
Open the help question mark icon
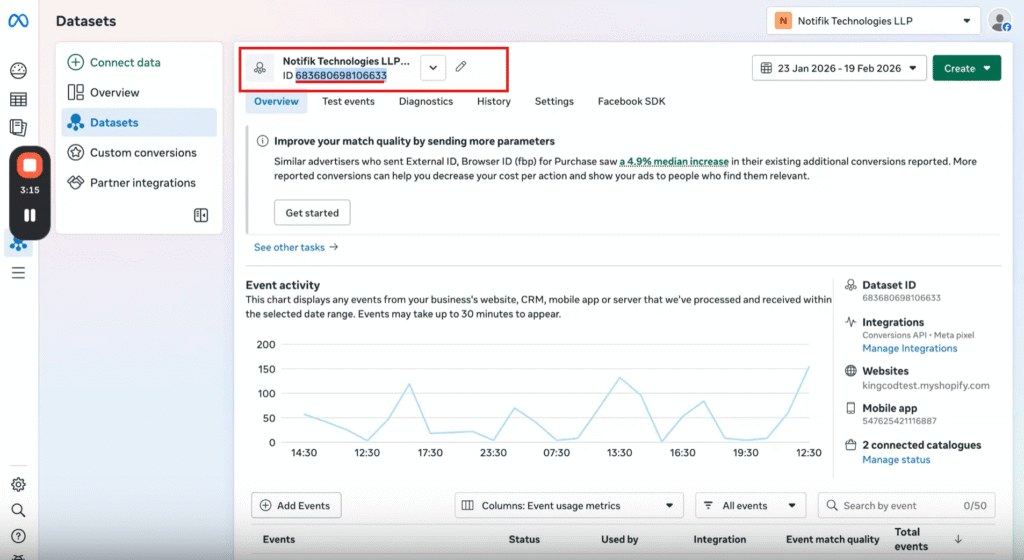pyautogui.click(x=18, y=537)
